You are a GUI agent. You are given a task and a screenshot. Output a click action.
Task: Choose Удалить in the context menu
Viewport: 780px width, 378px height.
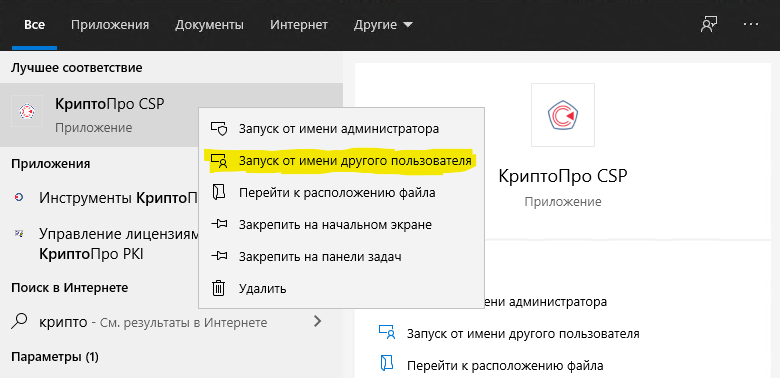[x=341, y=288]
